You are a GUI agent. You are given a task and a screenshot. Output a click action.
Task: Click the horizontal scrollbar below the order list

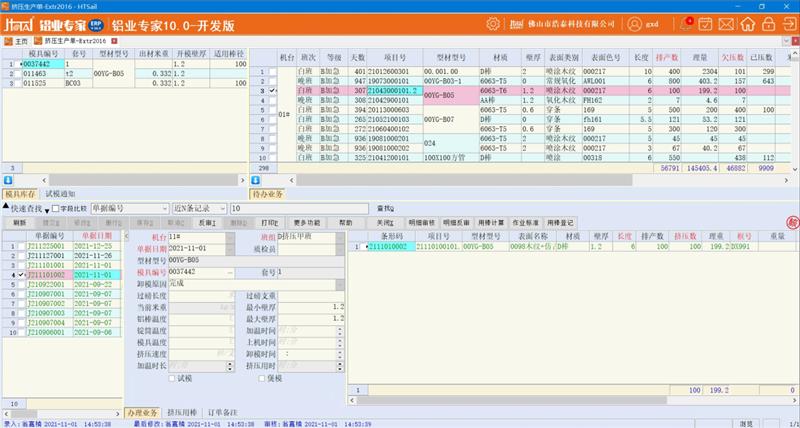(x=60, y=401)
